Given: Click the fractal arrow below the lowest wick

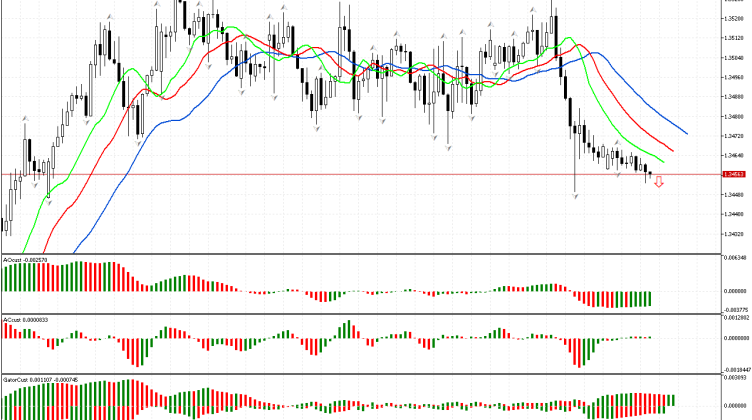Looking at the screenshot, I should pos(575,199).
